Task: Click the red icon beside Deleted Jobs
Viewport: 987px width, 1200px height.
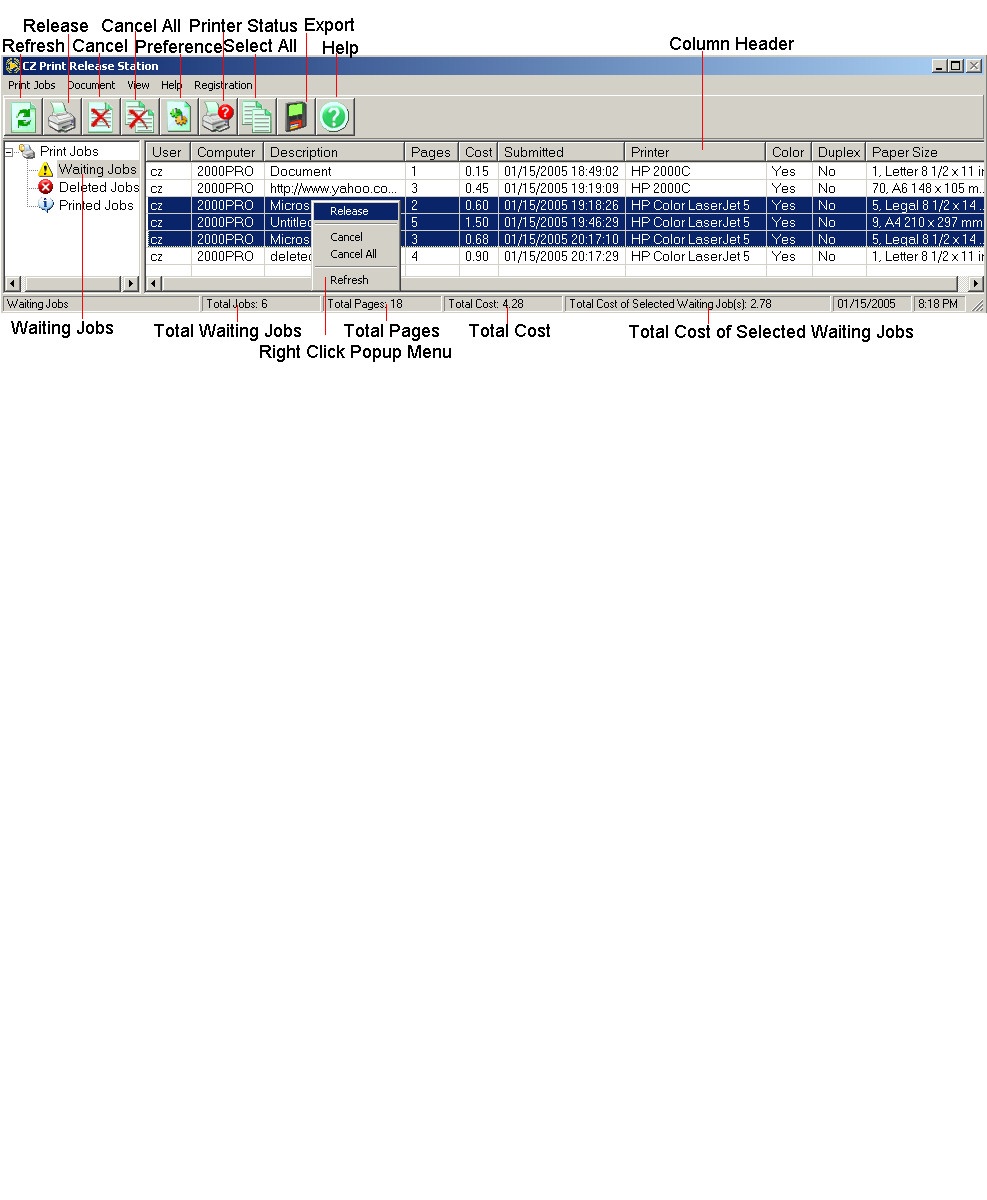Action: pos(46,187)
